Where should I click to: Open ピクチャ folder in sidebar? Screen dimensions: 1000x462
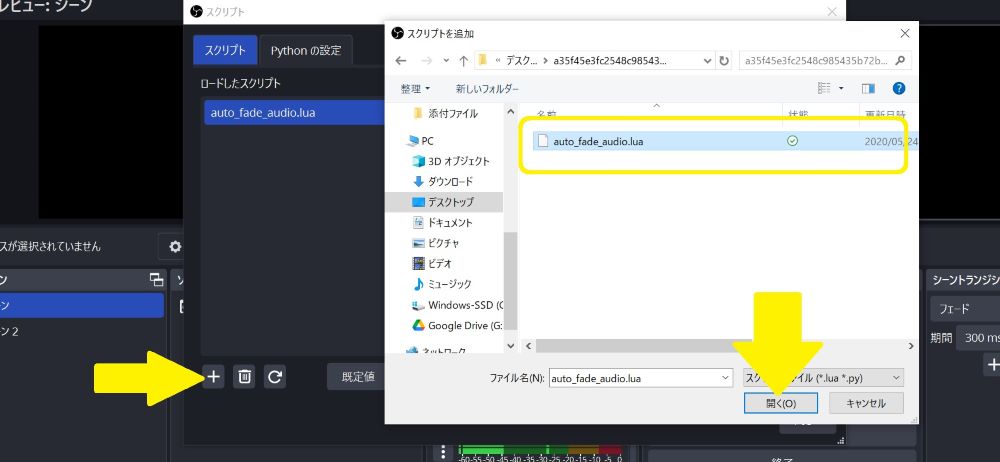click(436, 243)
